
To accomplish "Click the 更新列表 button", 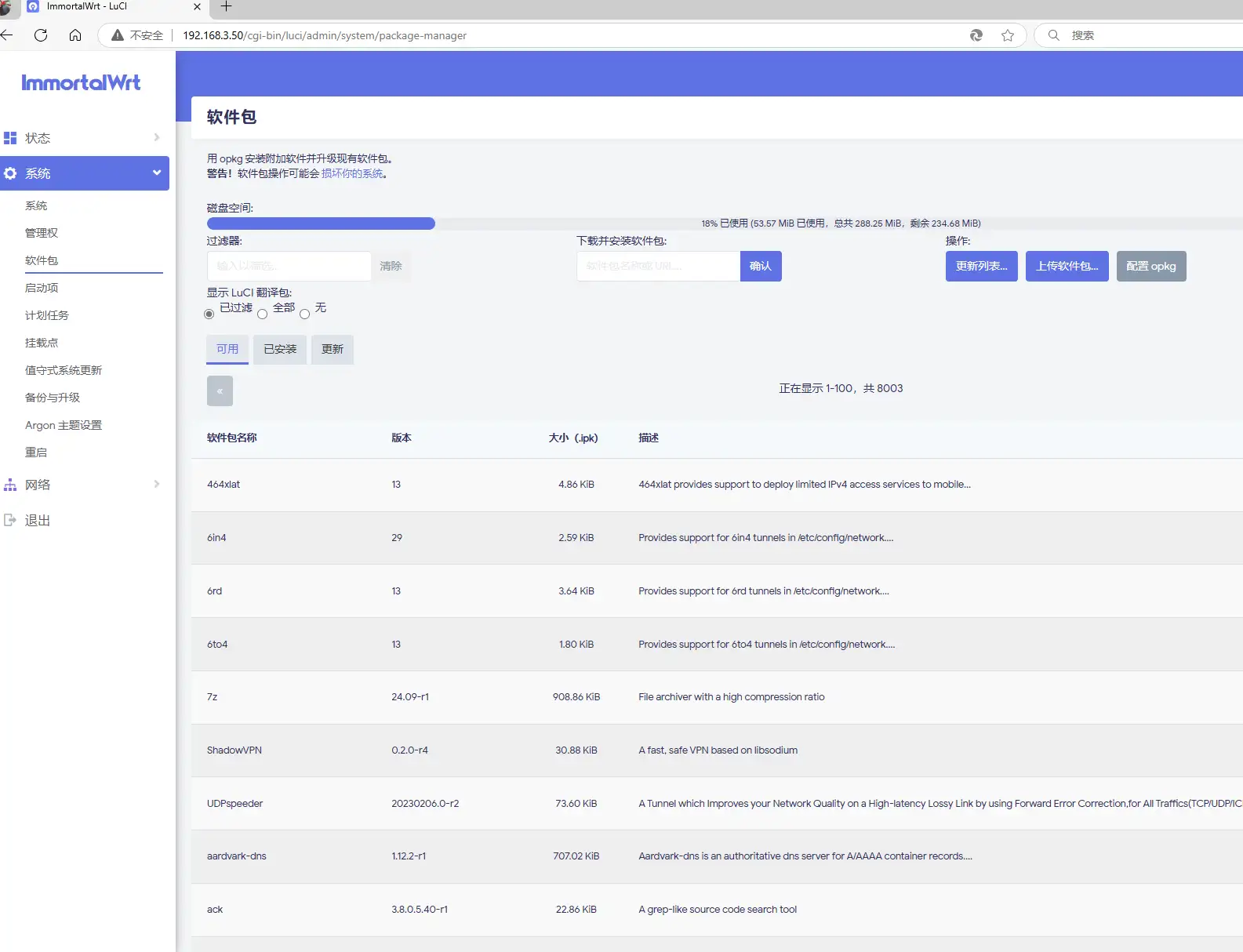I will click(x=981, y=267).
